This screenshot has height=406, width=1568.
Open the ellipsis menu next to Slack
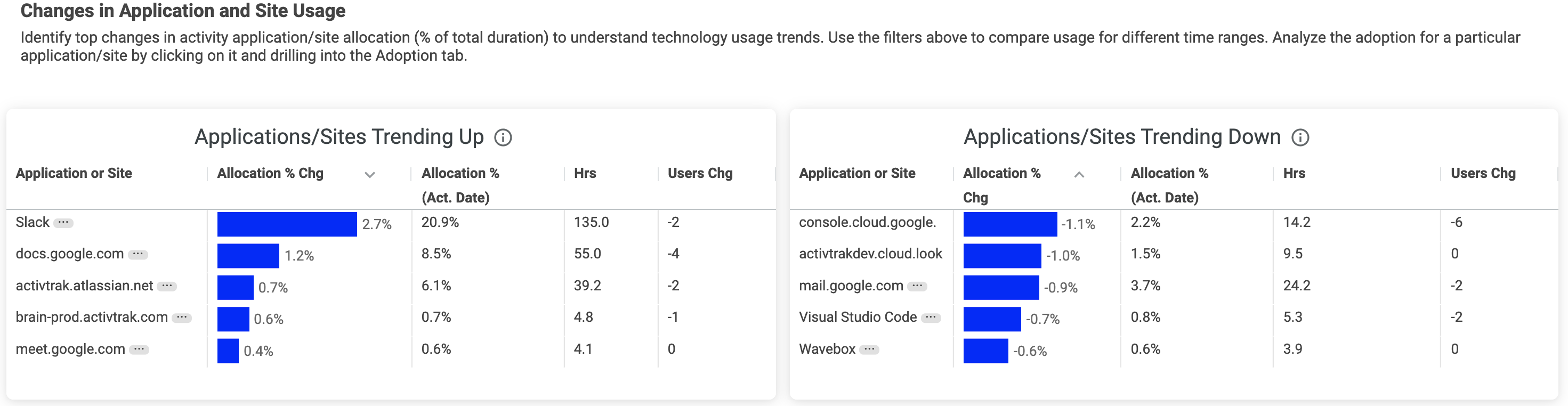pos(63,223)
